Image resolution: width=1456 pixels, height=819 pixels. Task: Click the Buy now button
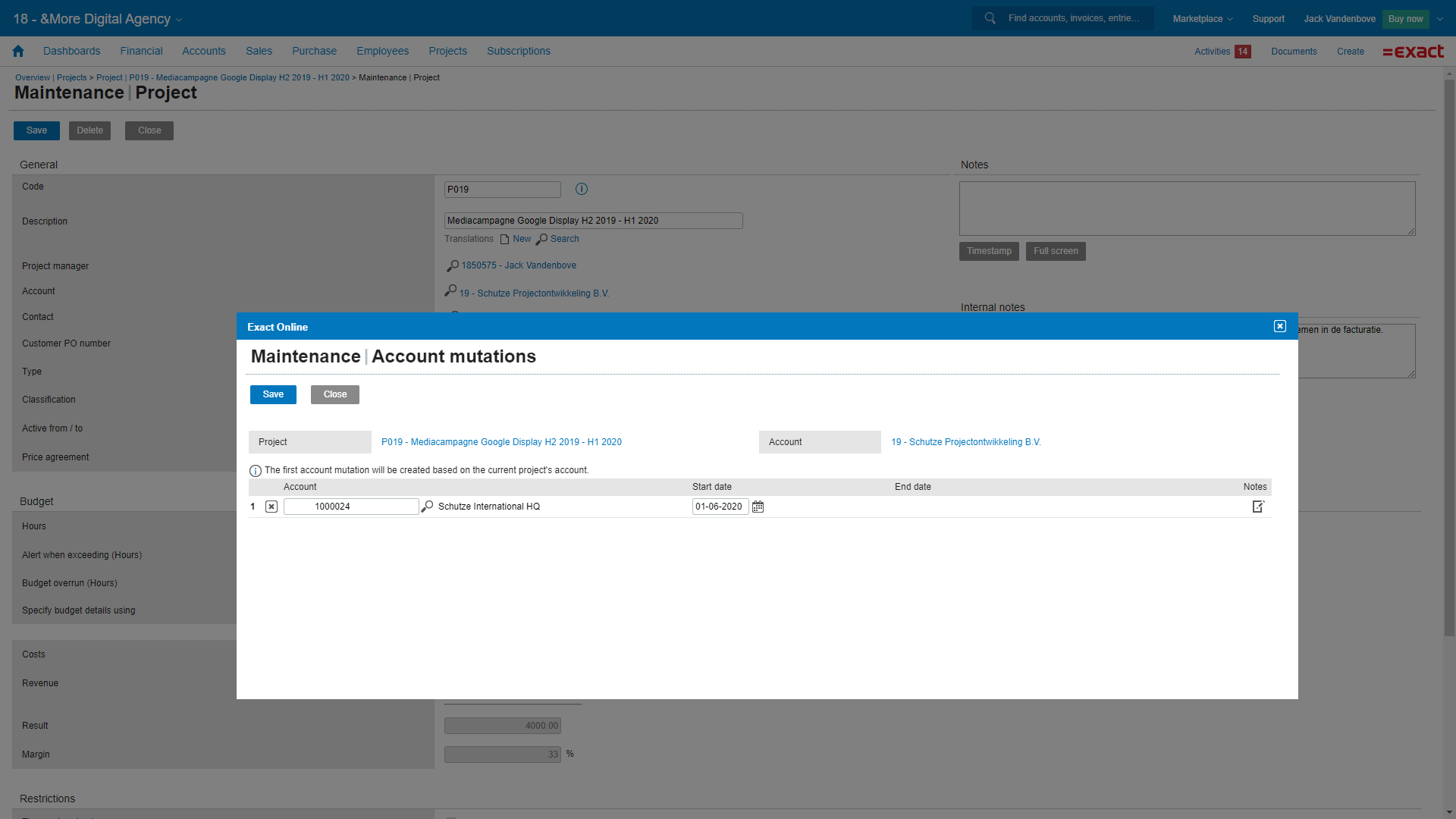pyautogui.click(x=1405, y=19)
